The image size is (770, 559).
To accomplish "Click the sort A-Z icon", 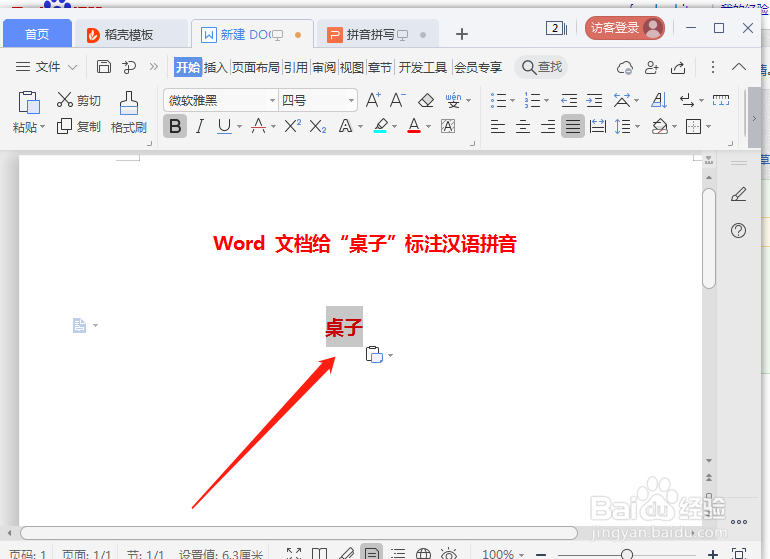I will 659,100.
